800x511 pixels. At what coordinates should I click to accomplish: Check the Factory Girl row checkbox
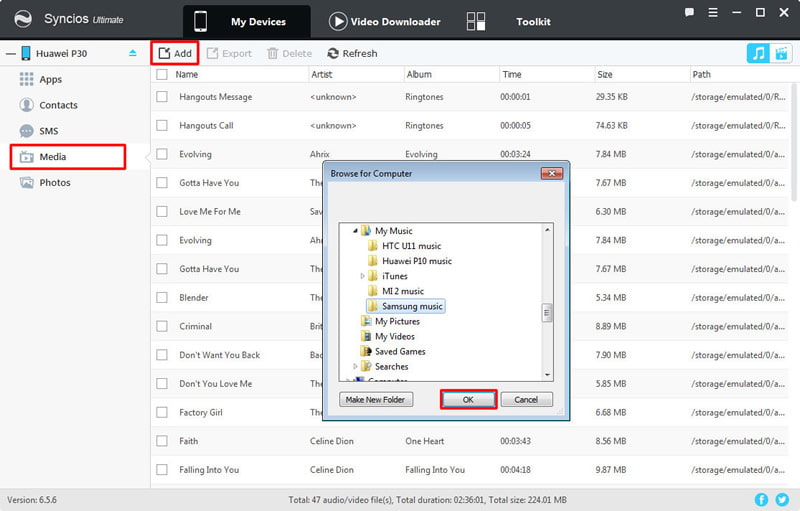[162, 412]
